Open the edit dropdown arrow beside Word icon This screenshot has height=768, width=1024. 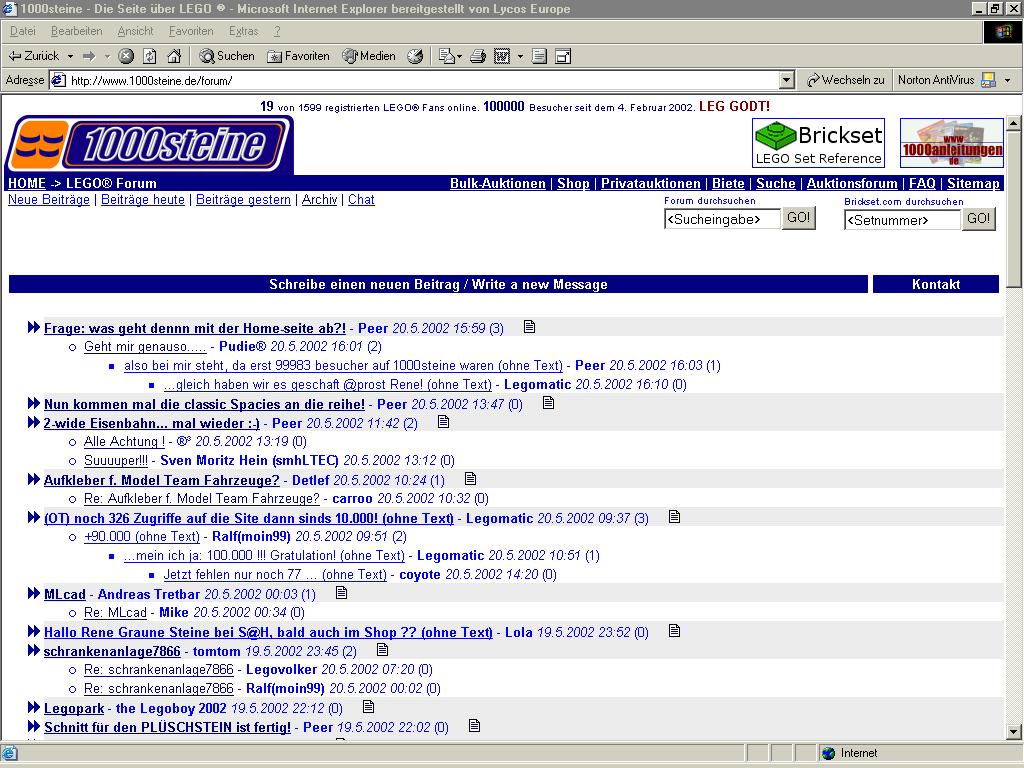pyautogui.click(x=520, y=56)
